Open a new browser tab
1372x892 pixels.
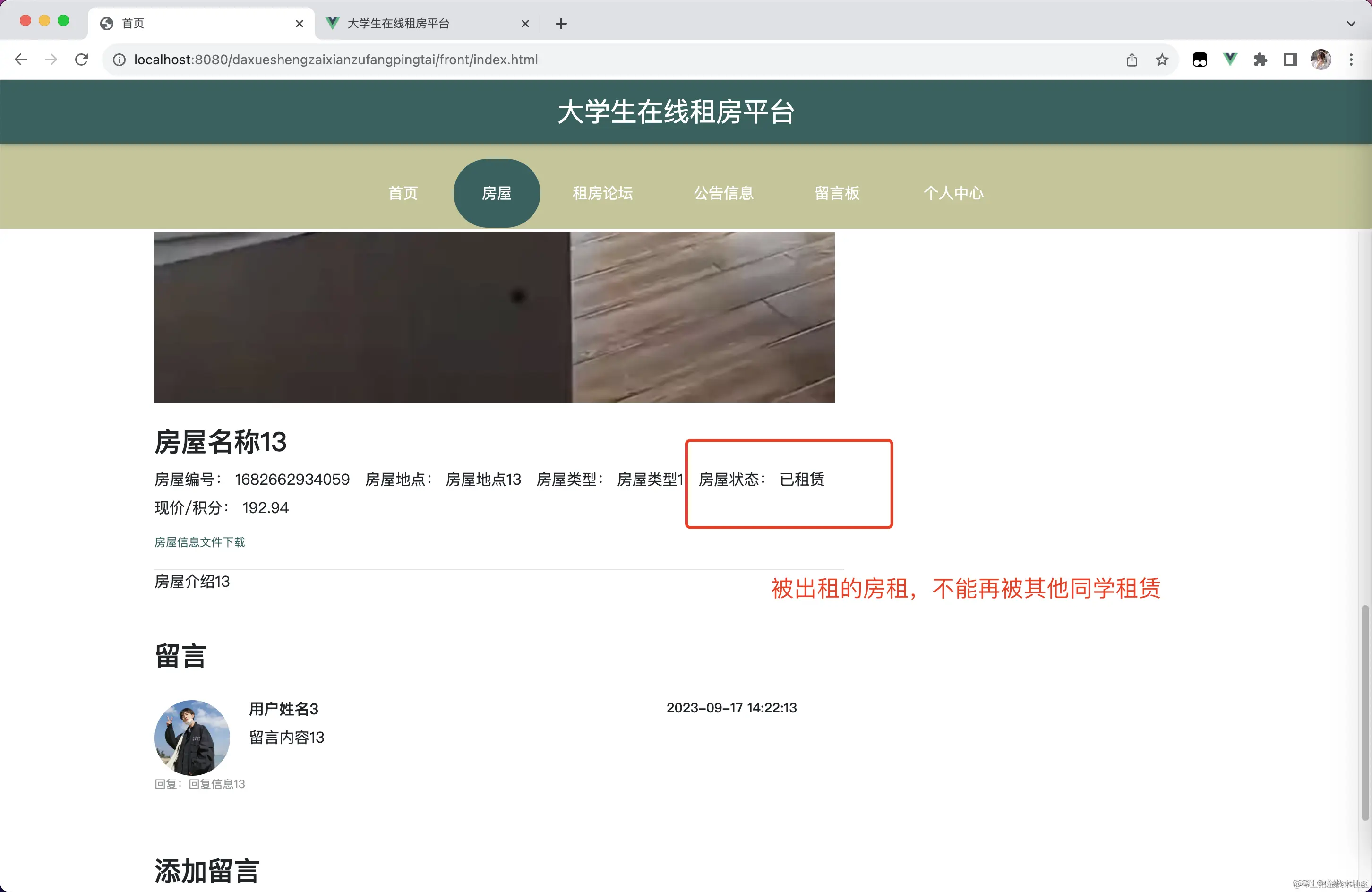tap(561, 23)
